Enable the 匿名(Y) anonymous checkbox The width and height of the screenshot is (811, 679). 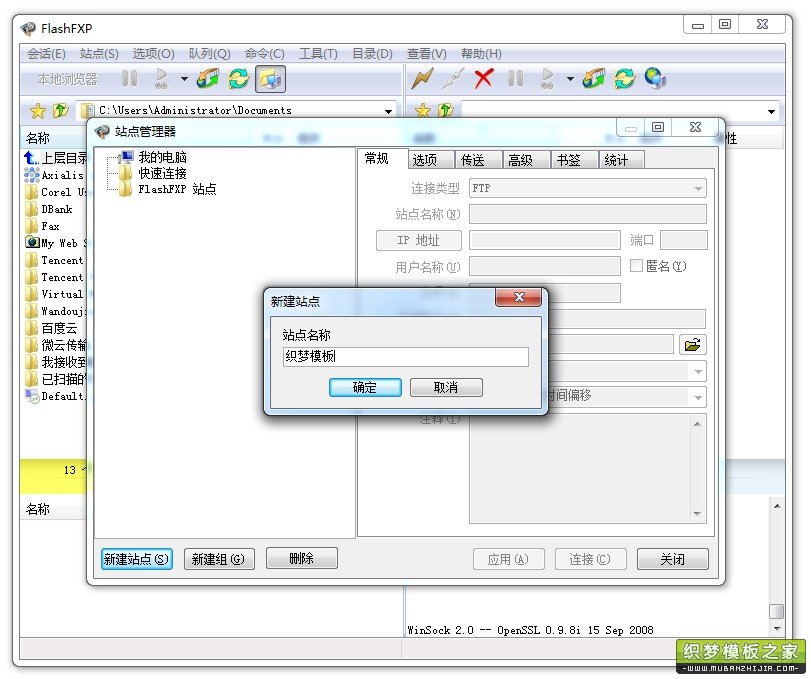[x=637, y=265]
